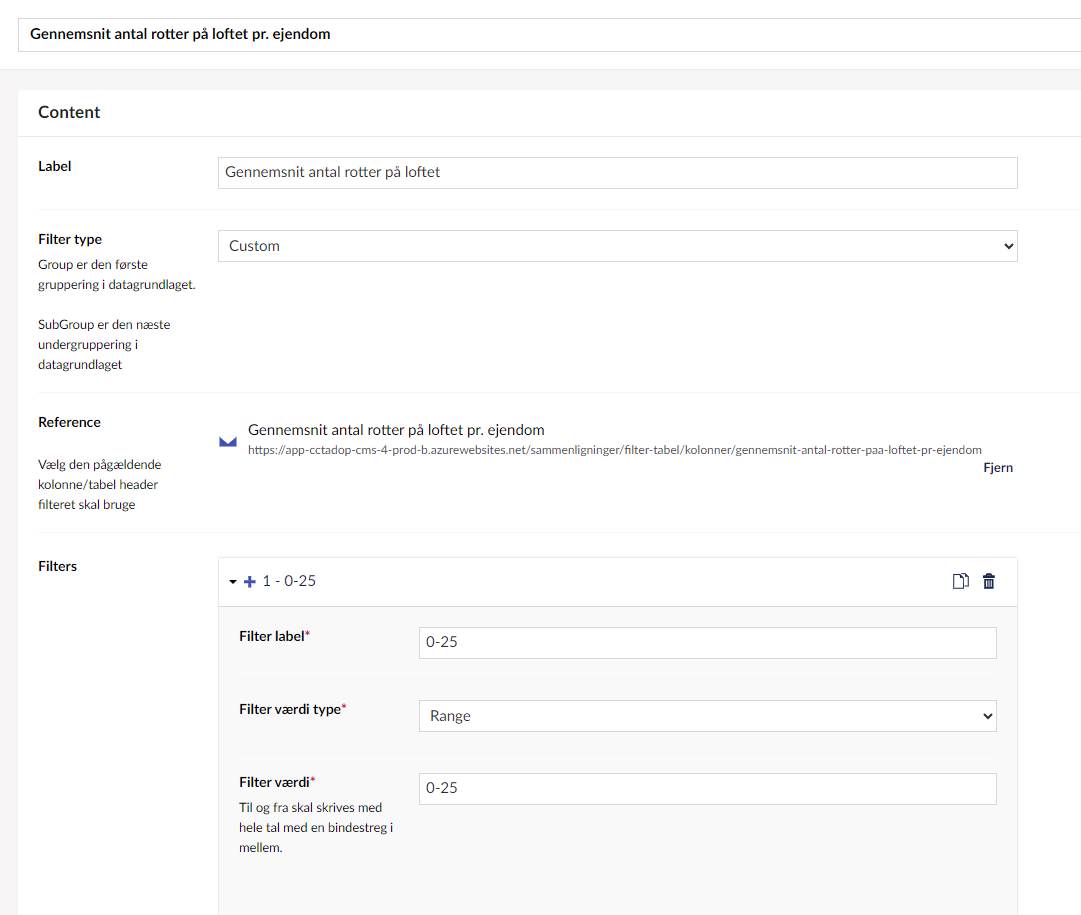Open the Filter værdi type Range dropdown
The width and height of the screenshot is (1081, 915).
pyautogui.click(x=707, y=716)
